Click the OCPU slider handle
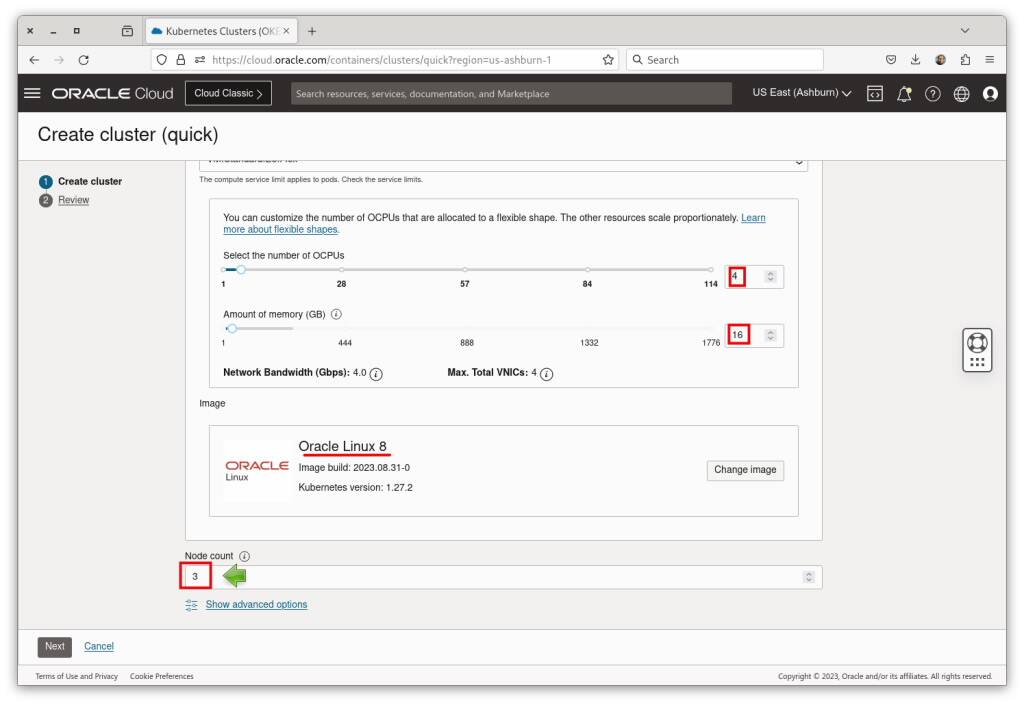The image size is (1024, 705). (241, 270)
